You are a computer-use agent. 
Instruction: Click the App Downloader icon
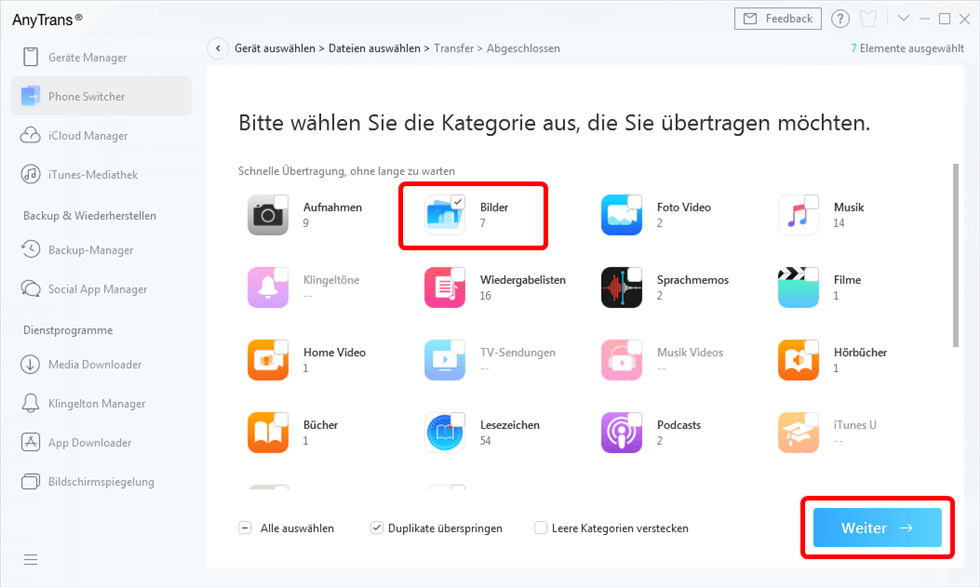pyautogui.click(x=30, y=443)
